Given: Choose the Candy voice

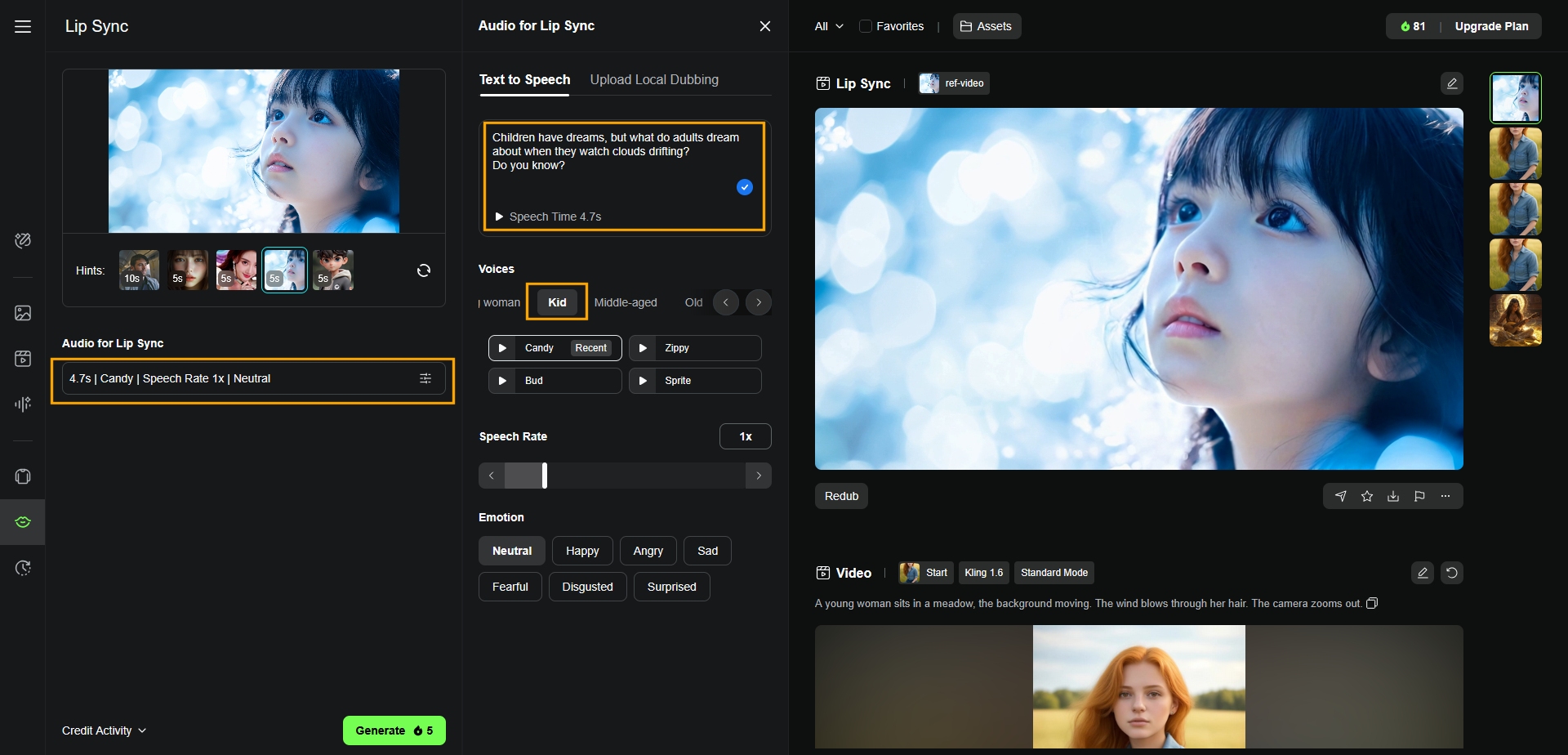Looking at the screenshot, I should 555,348.
